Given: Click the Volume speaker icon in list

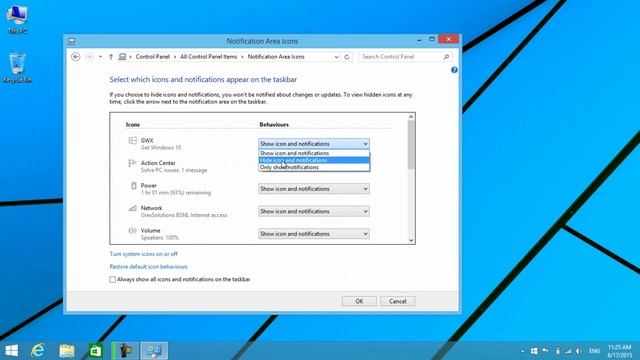Looking at the screenshot, I should pyautogui.click(x=132, y=231).
